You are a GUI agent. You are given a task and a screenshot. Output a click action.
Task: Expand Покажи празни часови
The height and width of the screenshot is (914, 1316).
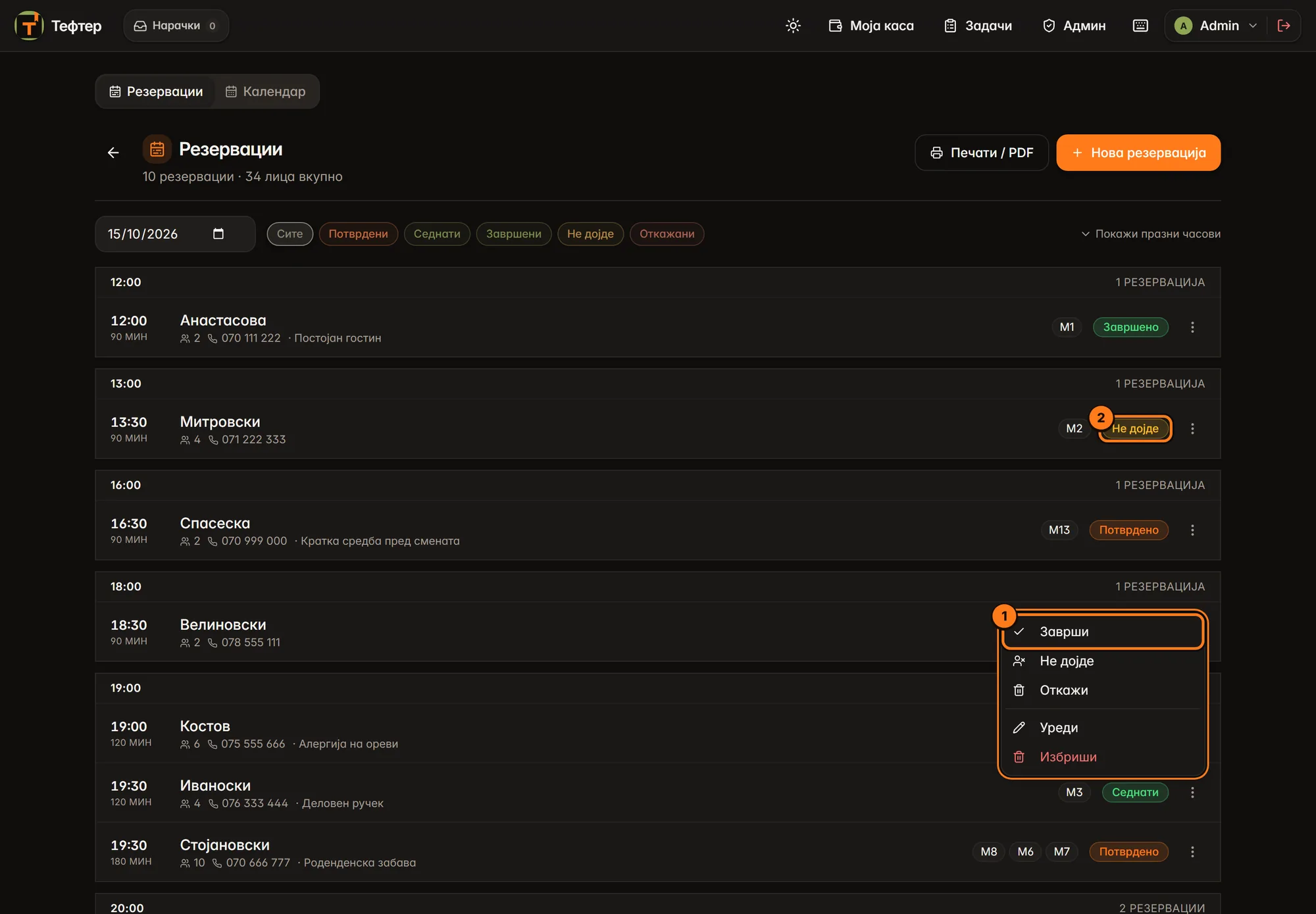(x=1151, y=234)
